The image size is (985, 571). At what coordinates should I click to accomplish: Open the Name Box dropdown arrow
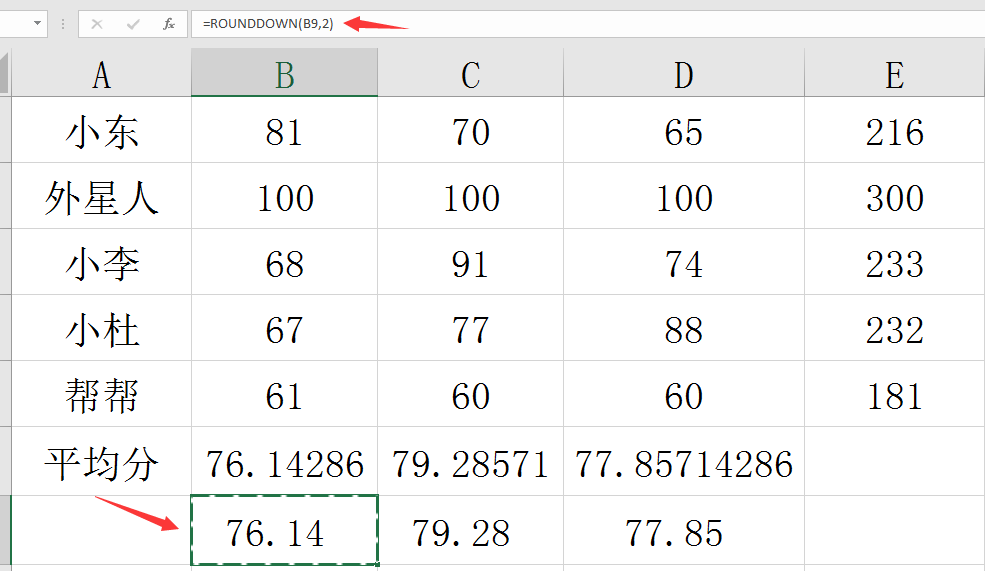tap(38, 23)
